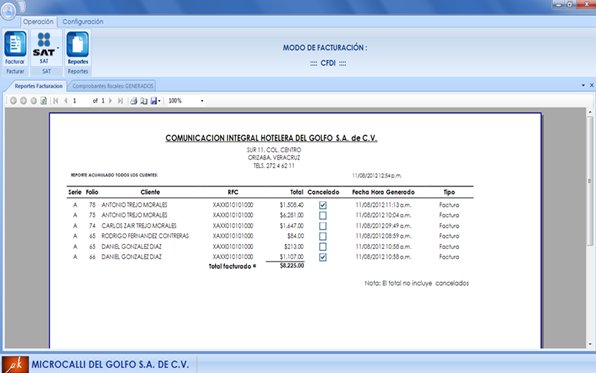The height and width of the screenshot is (373, 596).
Task: Switch to print layout view
Action: (144, 101)
